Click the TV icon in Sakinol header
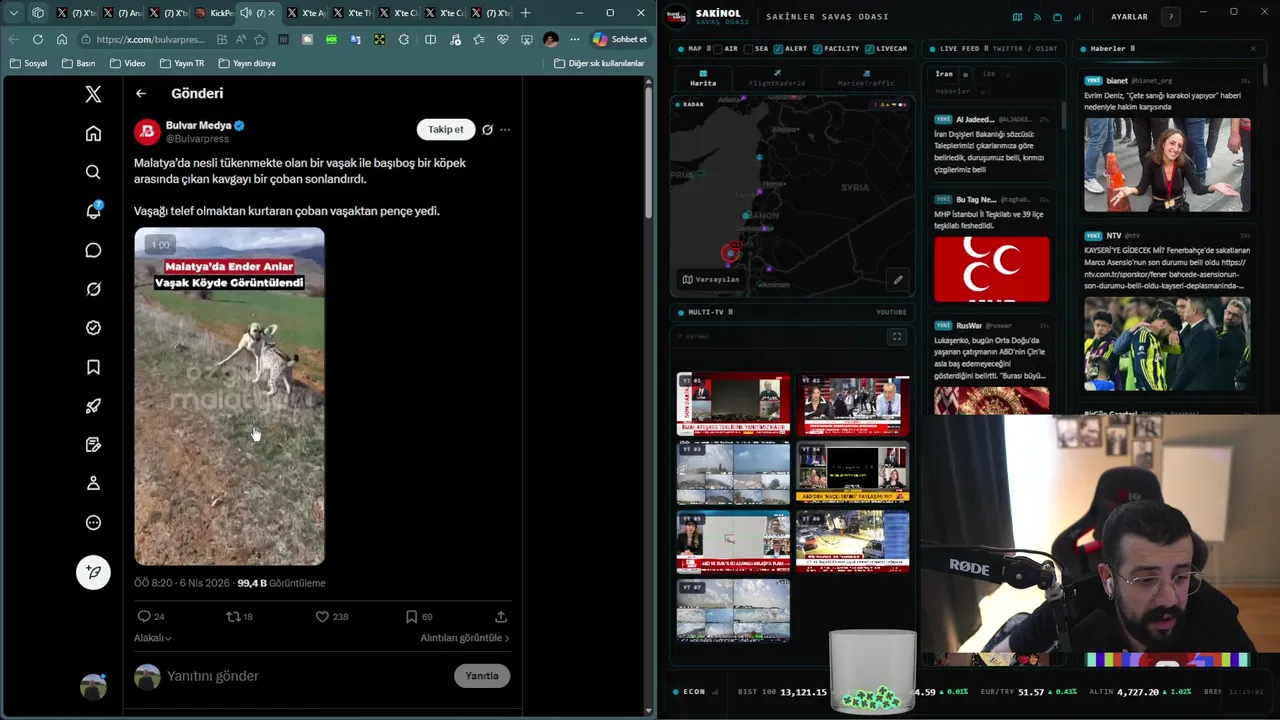This screenshot has height=720, width=1280. (1057, 17)
